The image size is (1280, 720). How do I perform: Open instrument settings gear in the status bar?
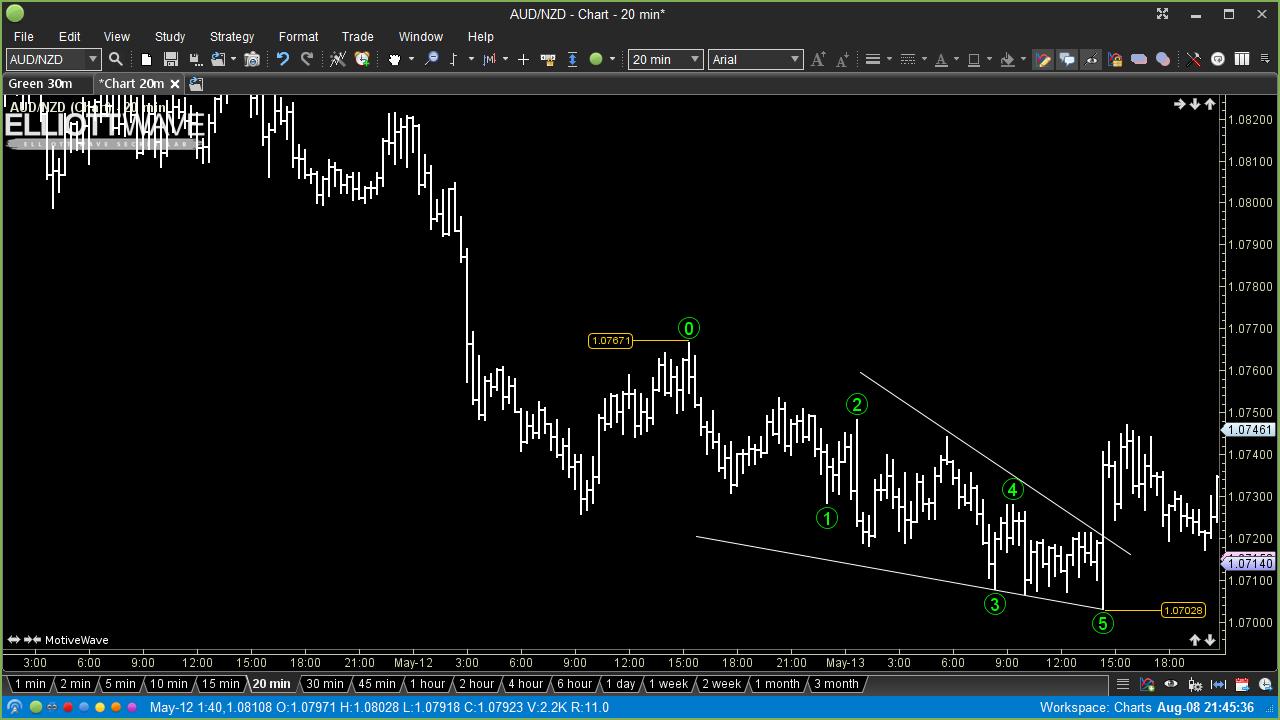(x=1195, y=684)
